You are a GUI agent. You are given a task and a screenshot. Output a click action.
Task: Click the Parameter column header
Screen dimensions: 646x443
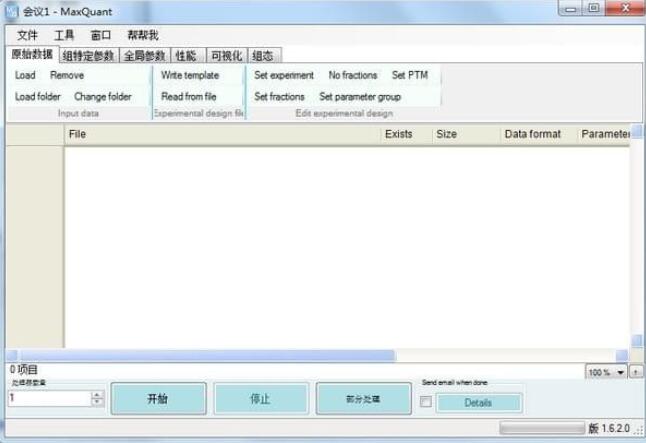pyautogui.click(x=604, y=134)
